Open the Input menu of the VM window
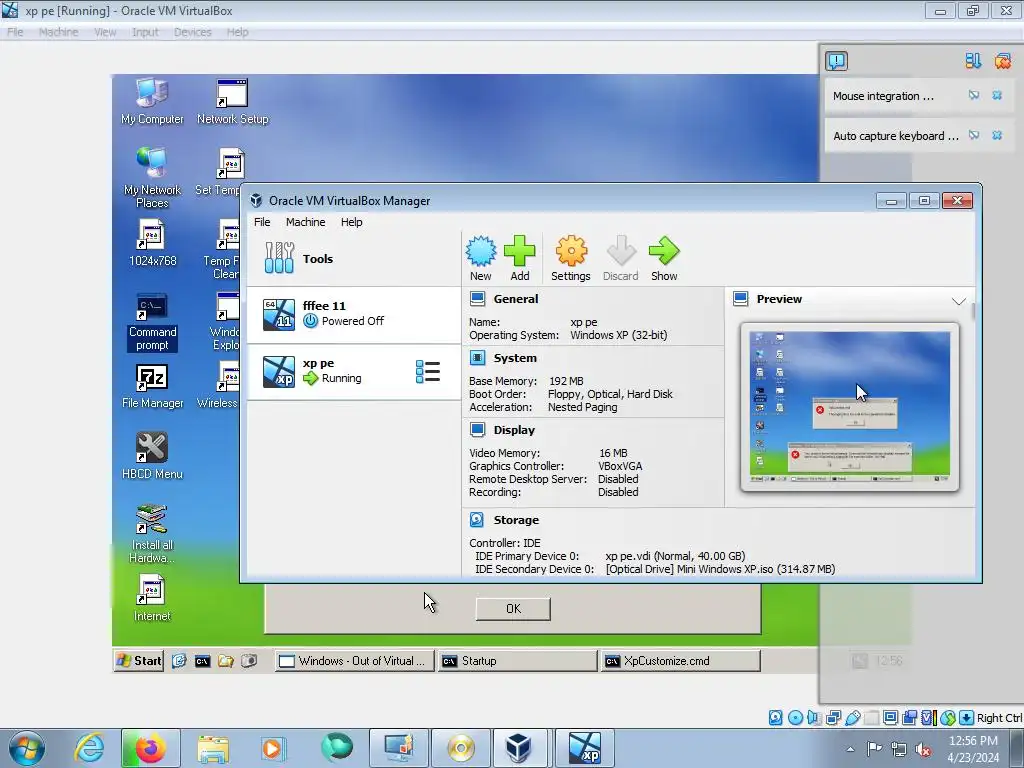The height and width of the screenshot is (768, 1024). click(145, 32)
